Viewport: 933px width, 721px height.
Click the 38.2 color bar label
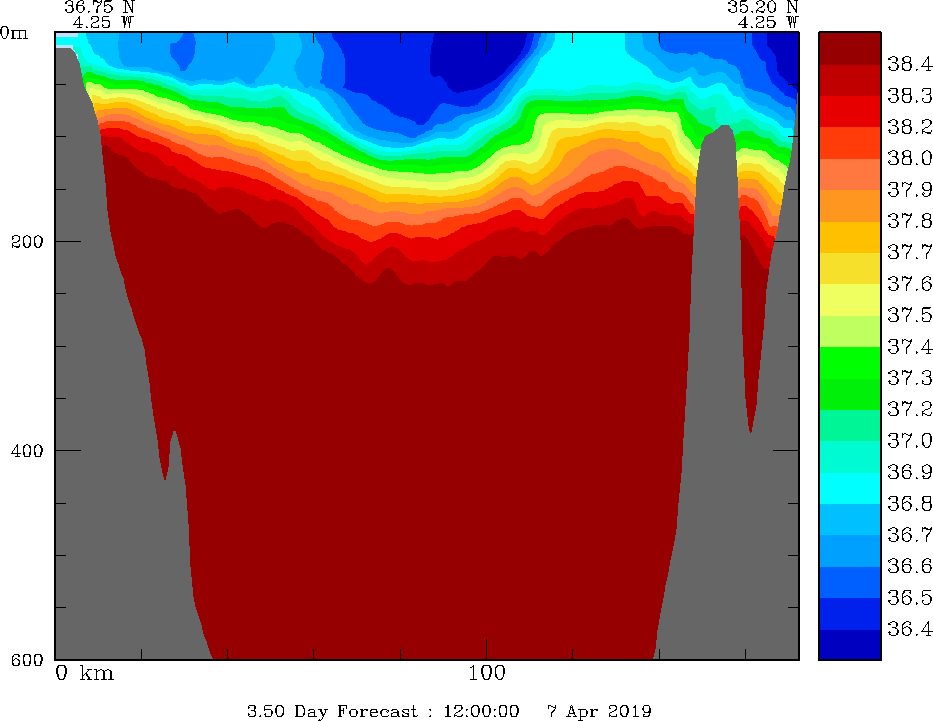point(909,127)
